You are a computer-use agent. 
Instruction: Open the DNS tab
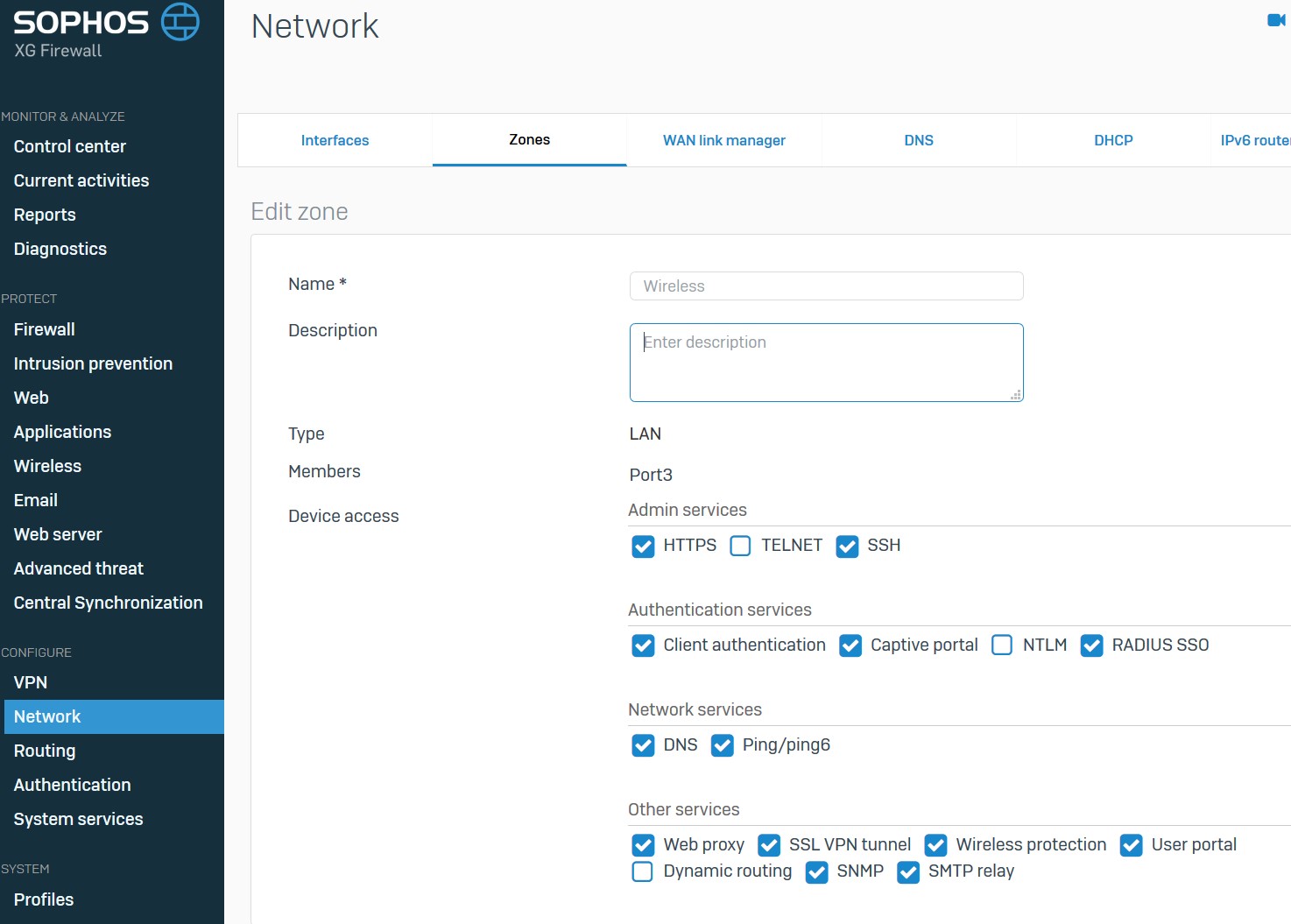[x=919, y=140]
